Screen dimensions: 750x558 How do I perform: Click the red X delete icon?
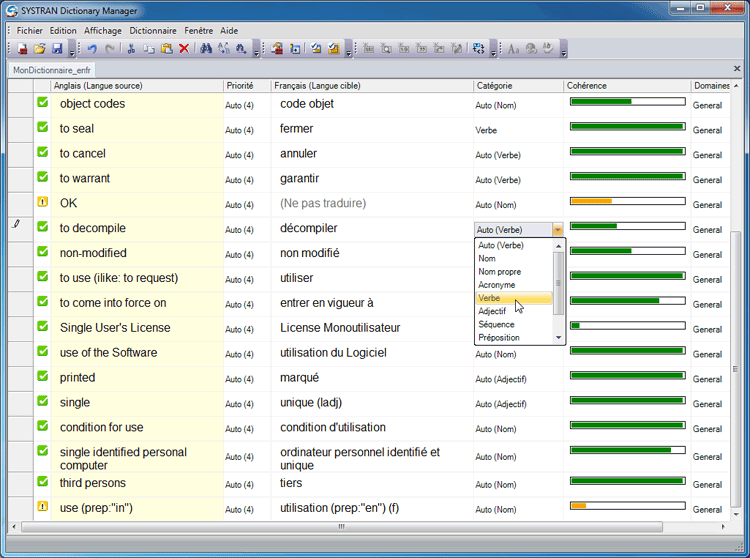tap(184, 48)
